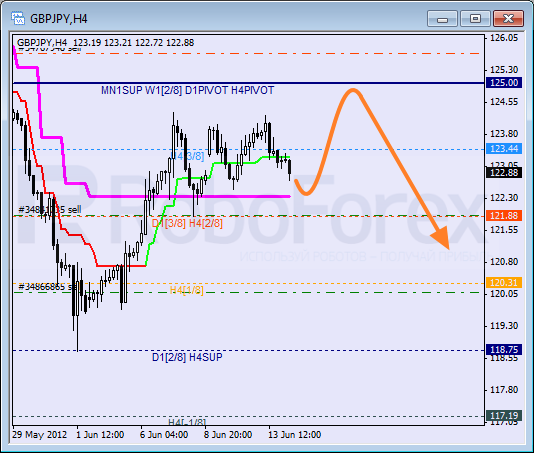The height and width of the screenshot is (453, 534).
Task: Click the MN1SUP W1[2/8] D1PIVOT H4PIVOT label
Action: click(187, 91)
